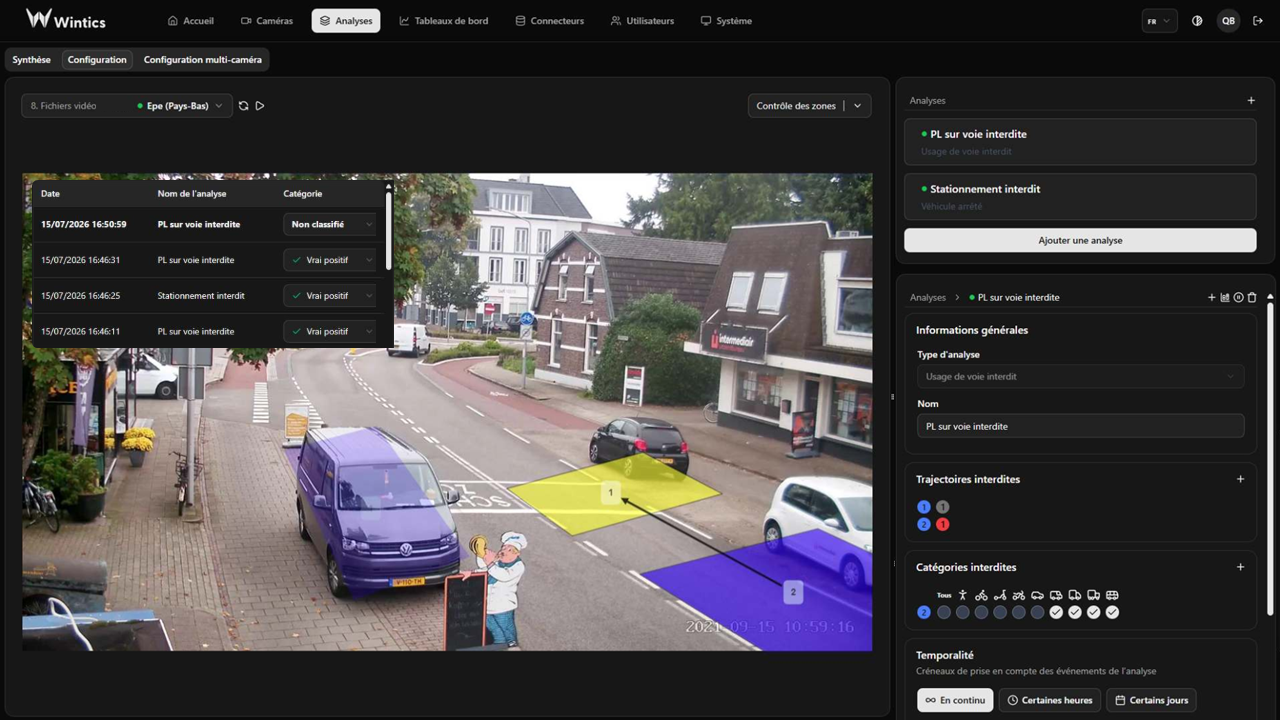1280x720 pixels.
Task: Switch to the Synthèse tab
Action: 32,60
